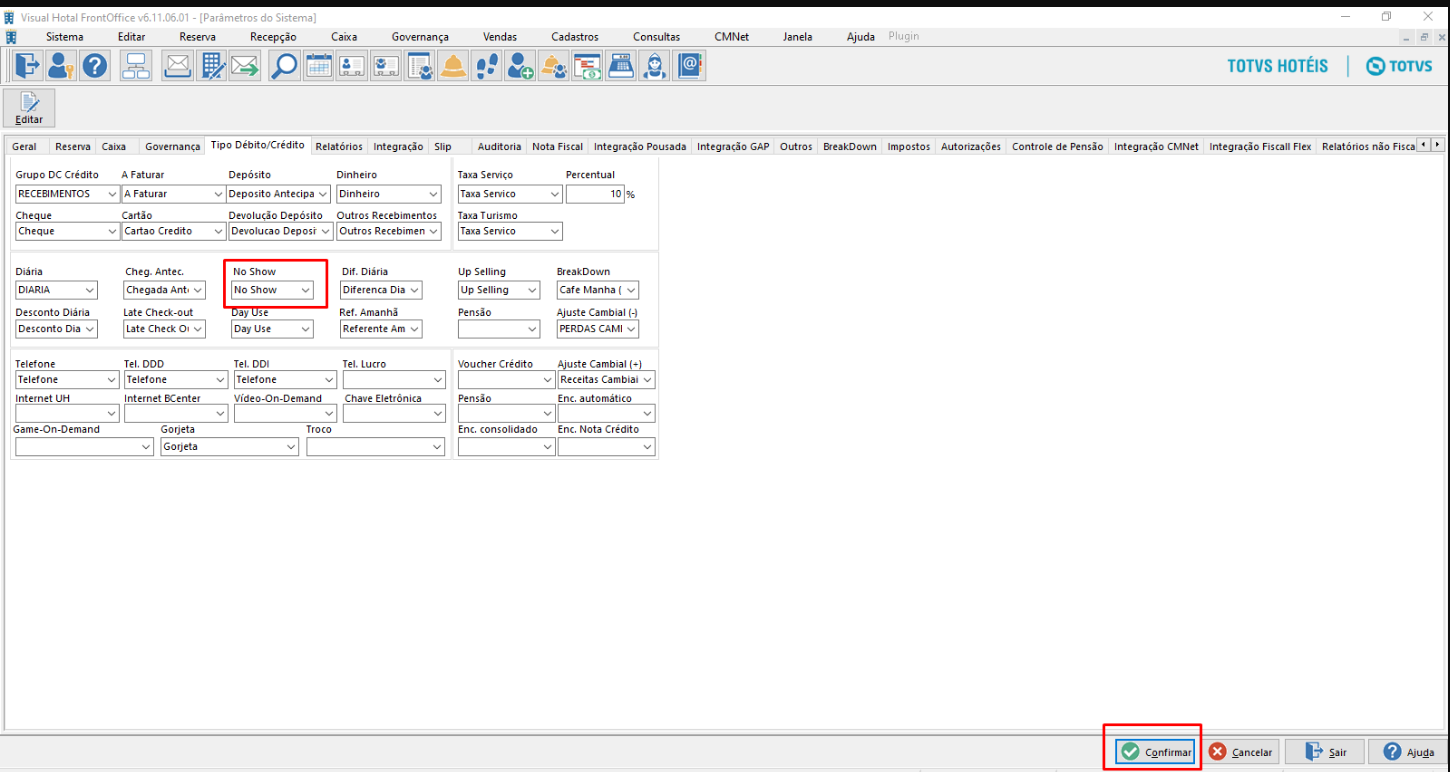Open the calendar toolbar icon
The width and height of the screenshot is (1450, 772).
(318, 66)
